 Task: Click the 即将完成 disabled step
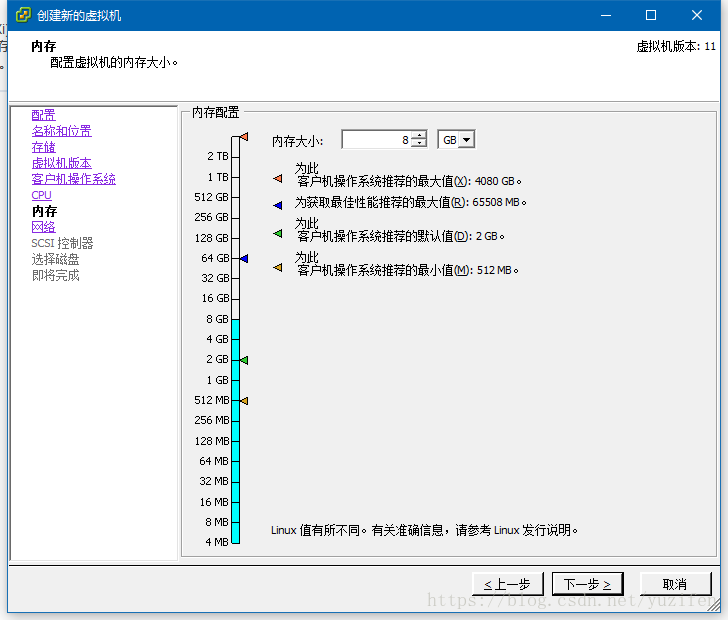pyautogui.click(x=56, y=275)
